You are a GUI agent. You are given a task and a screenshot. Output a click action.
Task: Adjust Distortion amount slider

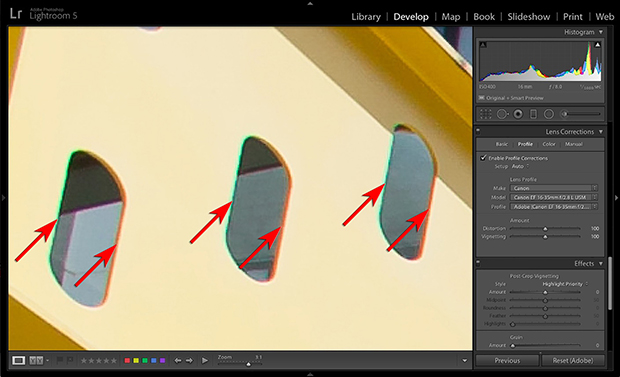[545, 229]
